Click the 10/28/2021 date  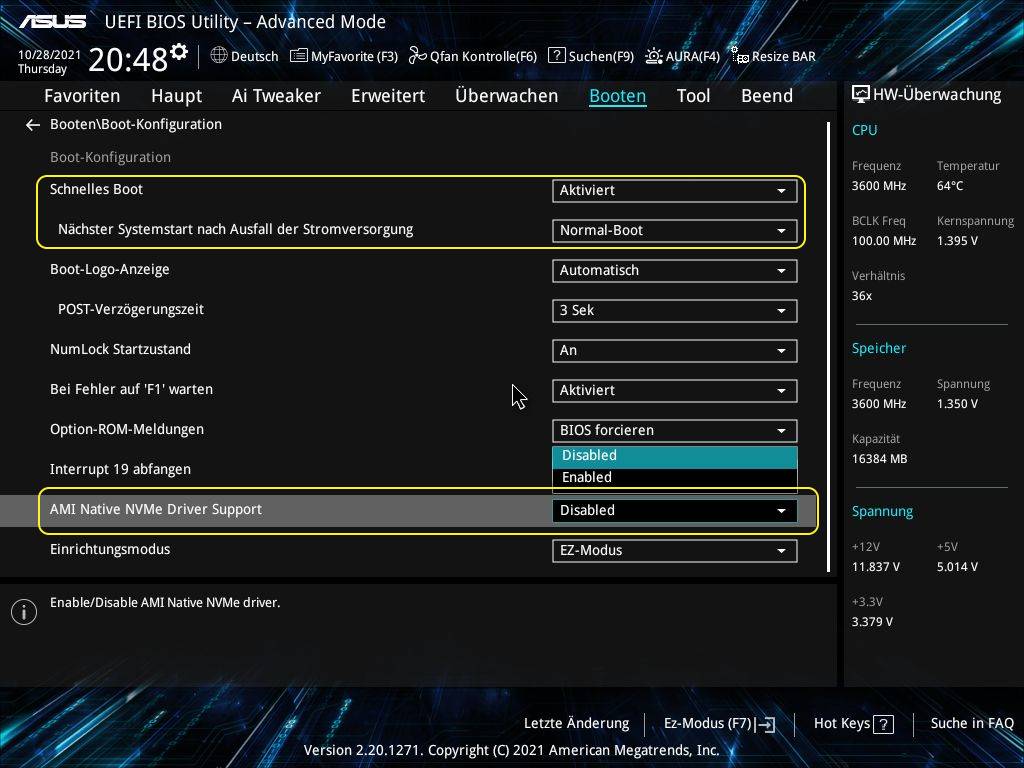click(49, 55)
